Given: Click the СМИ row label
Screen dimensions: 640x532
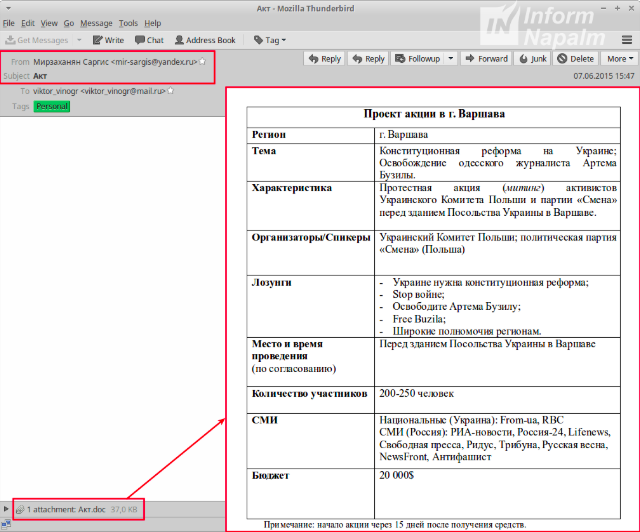Looking at the screenshot, I should [264, 420].
